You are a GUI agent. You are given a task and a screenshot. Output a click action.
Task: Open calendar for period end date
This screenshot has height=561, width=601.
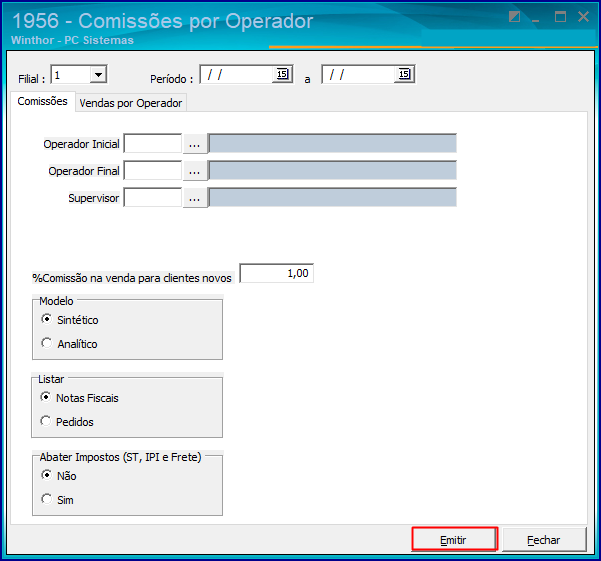coord(404,74)
